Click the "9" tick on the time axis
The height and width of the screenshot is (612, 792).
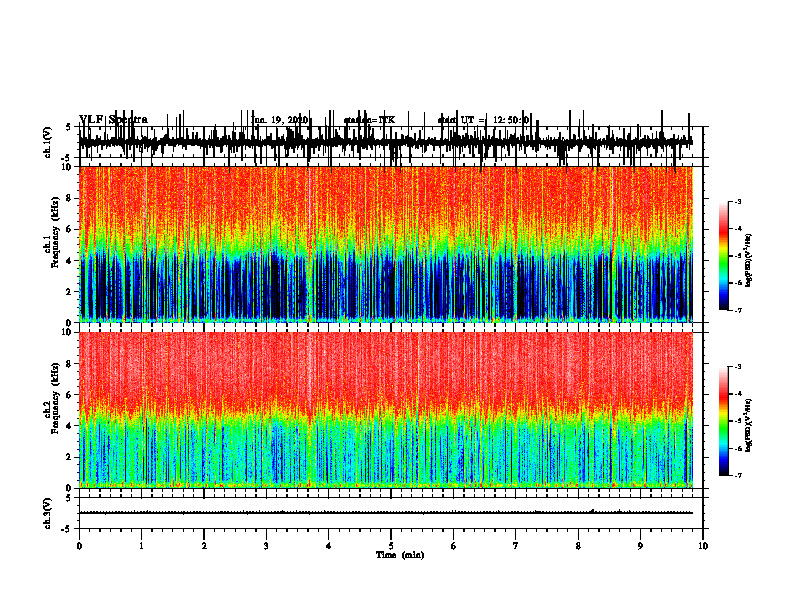coord(640,546)
